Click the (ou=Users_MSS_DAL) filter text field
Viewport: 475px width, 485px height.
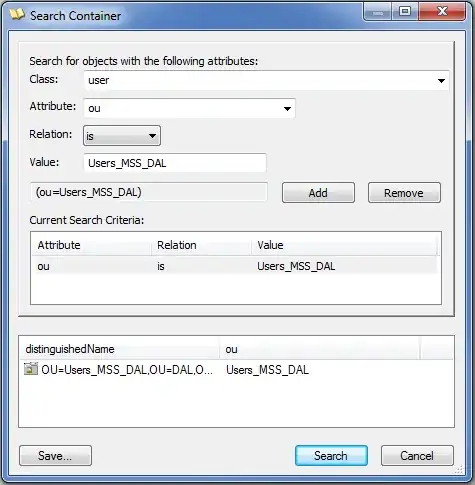tap(149, 192)
